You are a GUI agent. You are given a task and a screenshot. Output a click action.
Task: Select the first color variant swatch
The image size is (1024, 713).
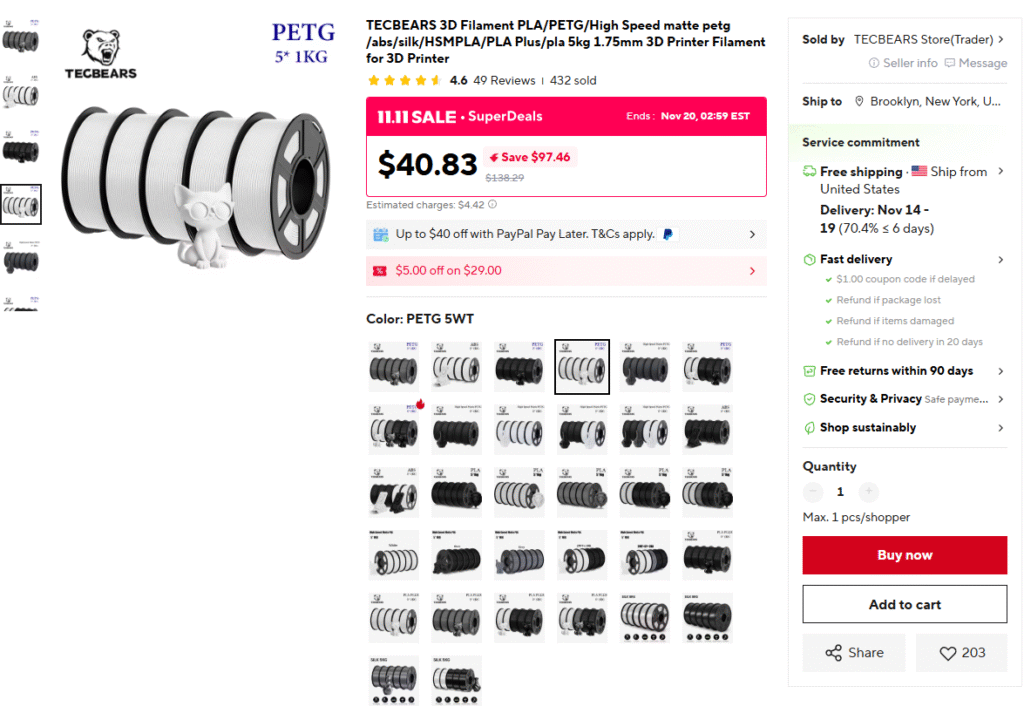coord(394,367)
